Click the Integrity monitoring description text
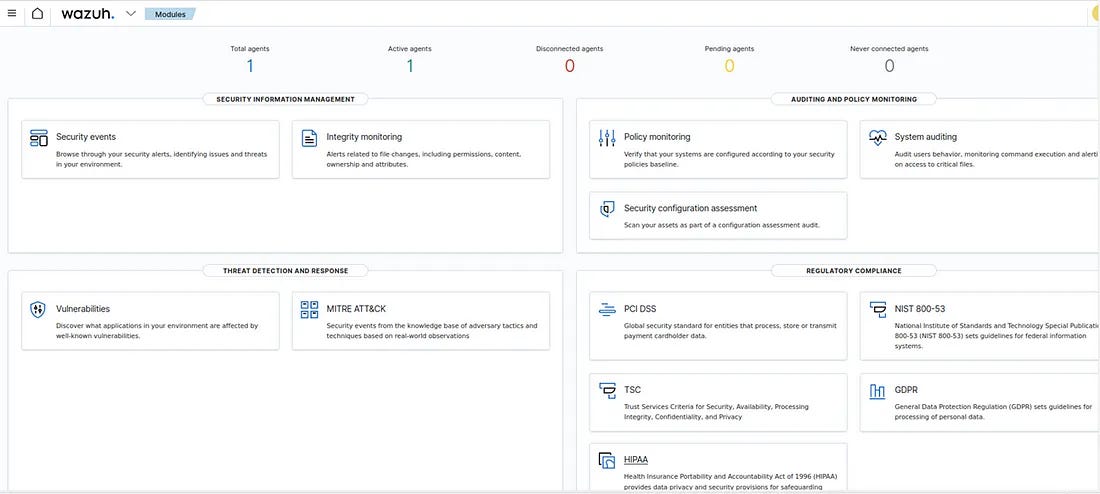This screenshot has width=1100, height=494. click(424, 159)
